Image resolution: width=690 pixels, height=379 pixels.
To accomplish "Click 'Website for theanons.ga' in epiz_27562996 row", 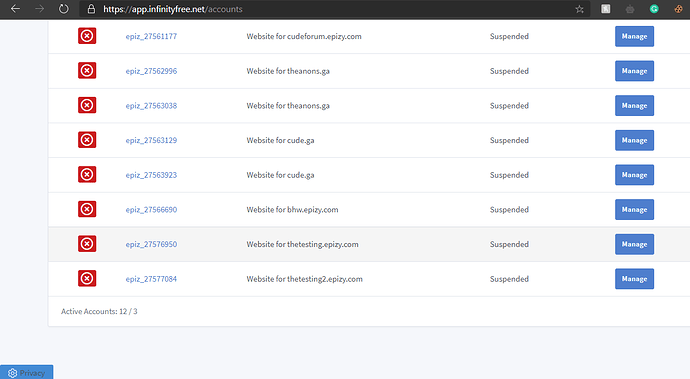I will [288, 71].
